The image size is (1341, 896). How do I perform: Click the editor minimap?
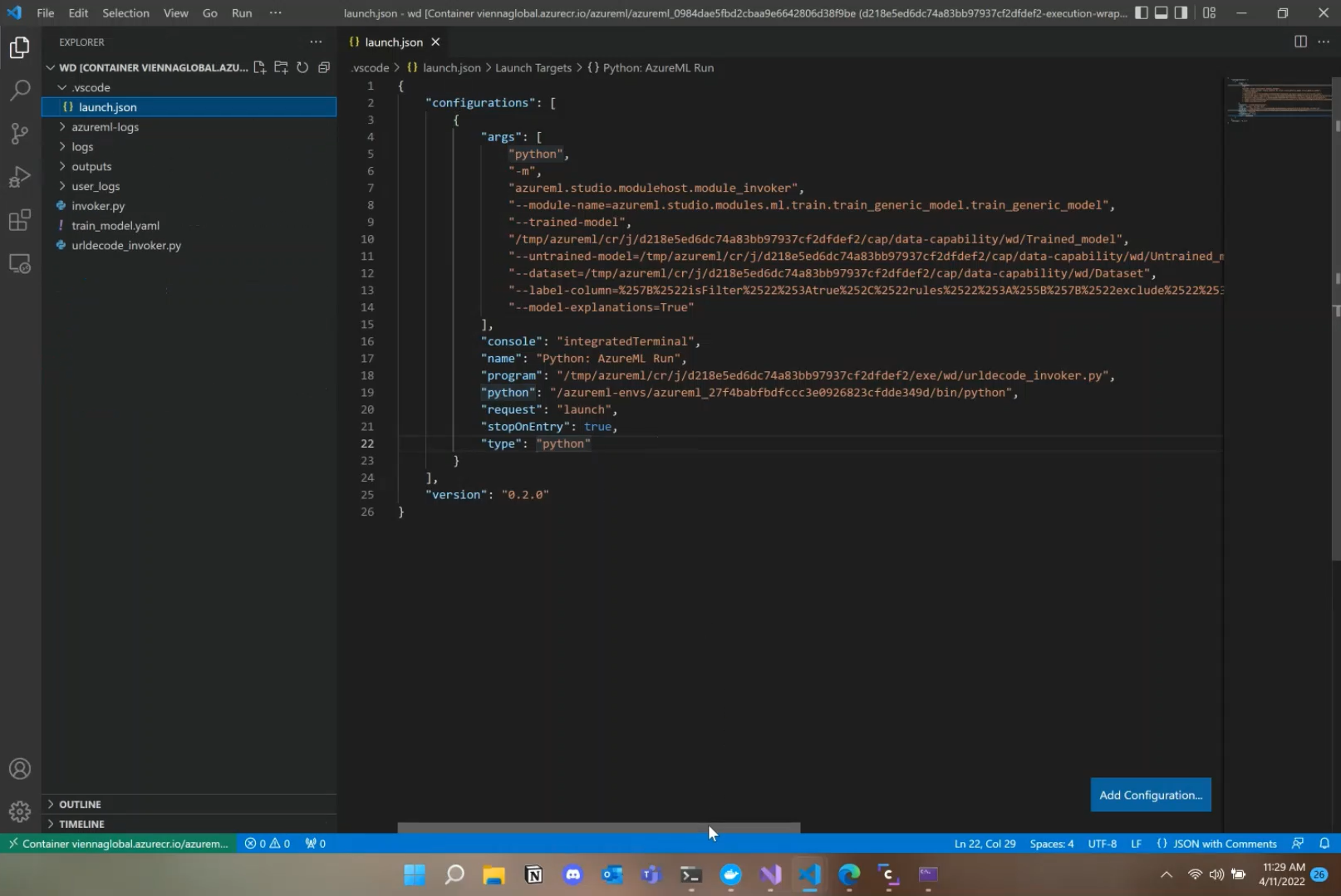pyautogui.click(x=1278, y=101)
